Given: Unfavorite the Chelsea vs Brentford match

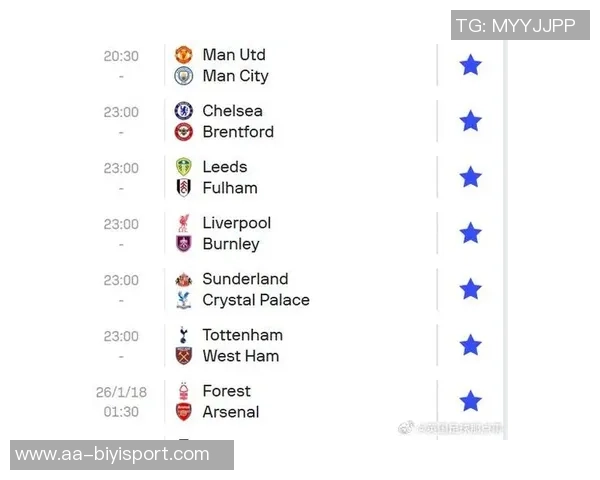Looking at the screenshot, I should tap(470, 121).
